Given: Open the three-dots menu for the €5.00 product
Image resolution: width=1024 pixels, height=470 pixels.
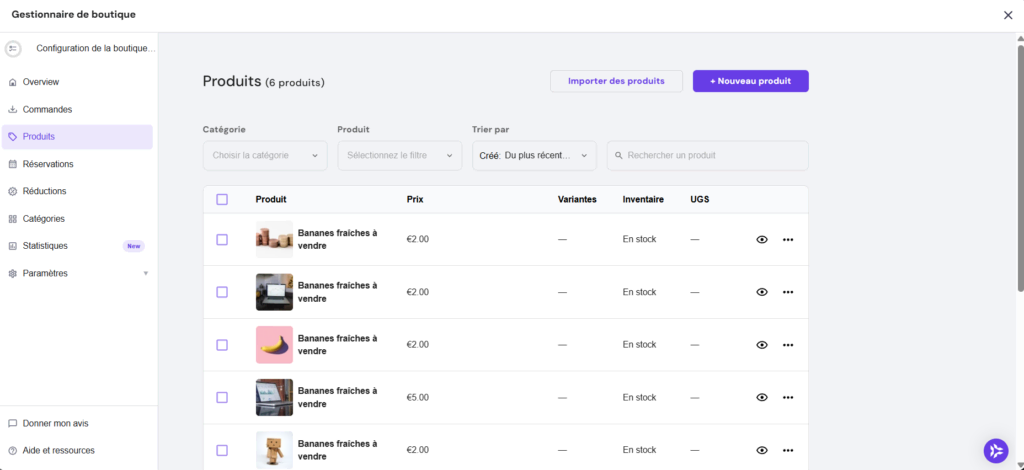Looking at the screenshot, I should (788, 397).
